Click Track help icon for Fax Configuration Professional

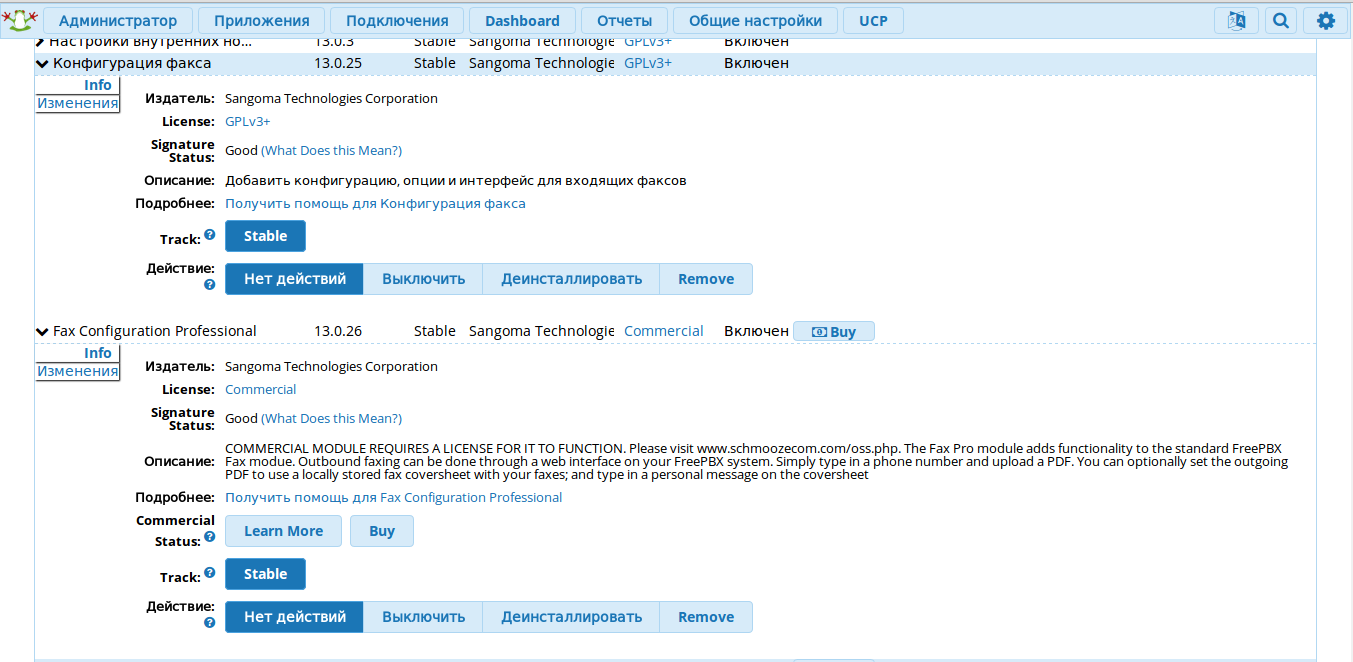point(210,573)
